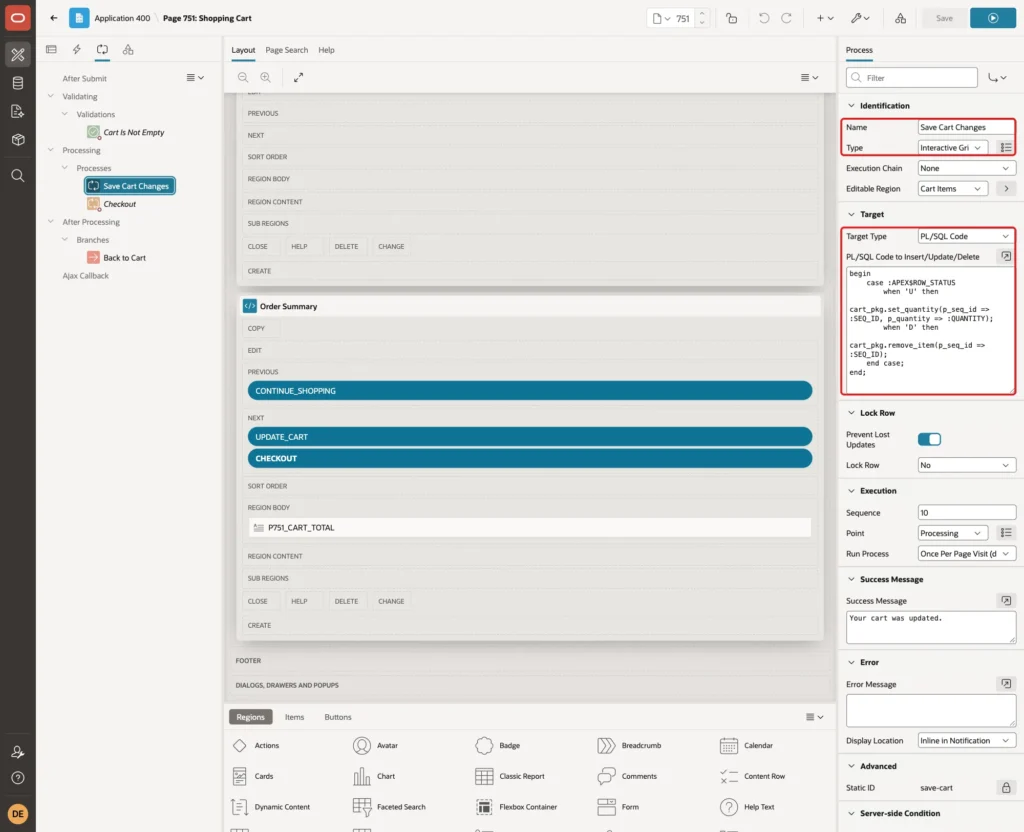Collapse the Identification section
The image size is (1024, 832).
point(851,105)
